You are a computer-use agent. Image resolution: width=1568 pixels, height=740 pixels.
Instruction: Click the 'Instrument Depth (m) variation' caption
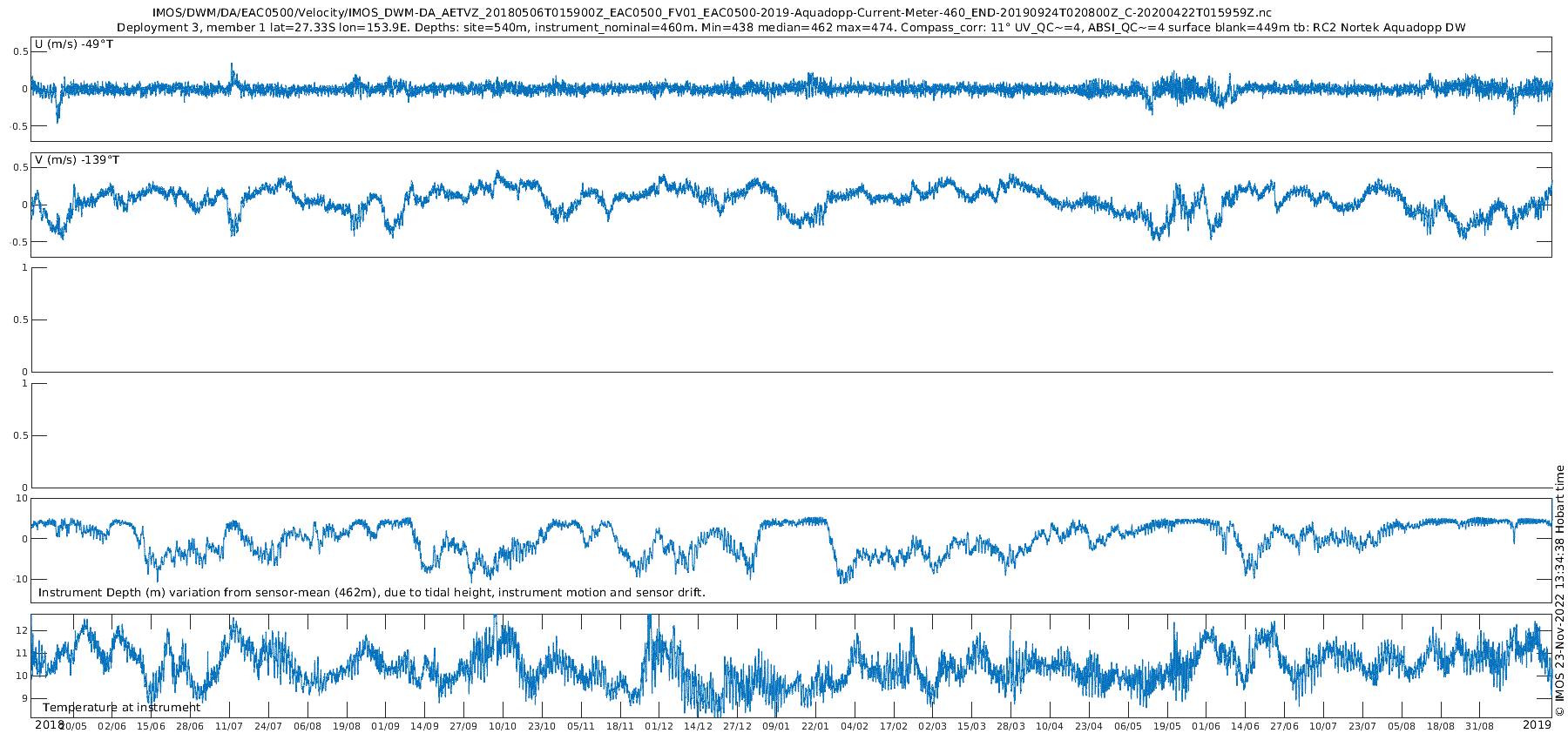(372, 593)
